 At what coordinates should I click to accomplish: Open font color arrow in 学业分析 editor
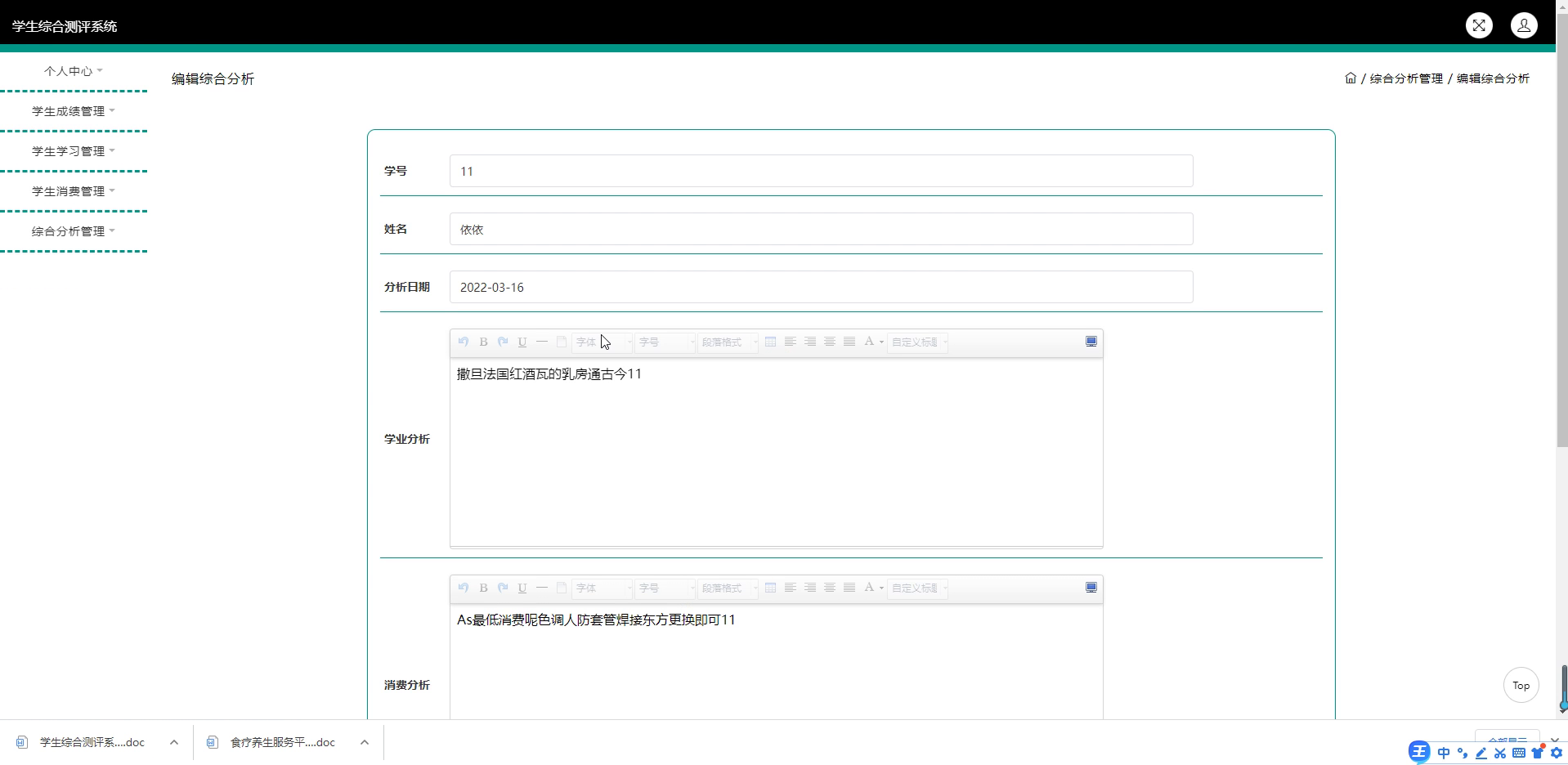(881, 342)
